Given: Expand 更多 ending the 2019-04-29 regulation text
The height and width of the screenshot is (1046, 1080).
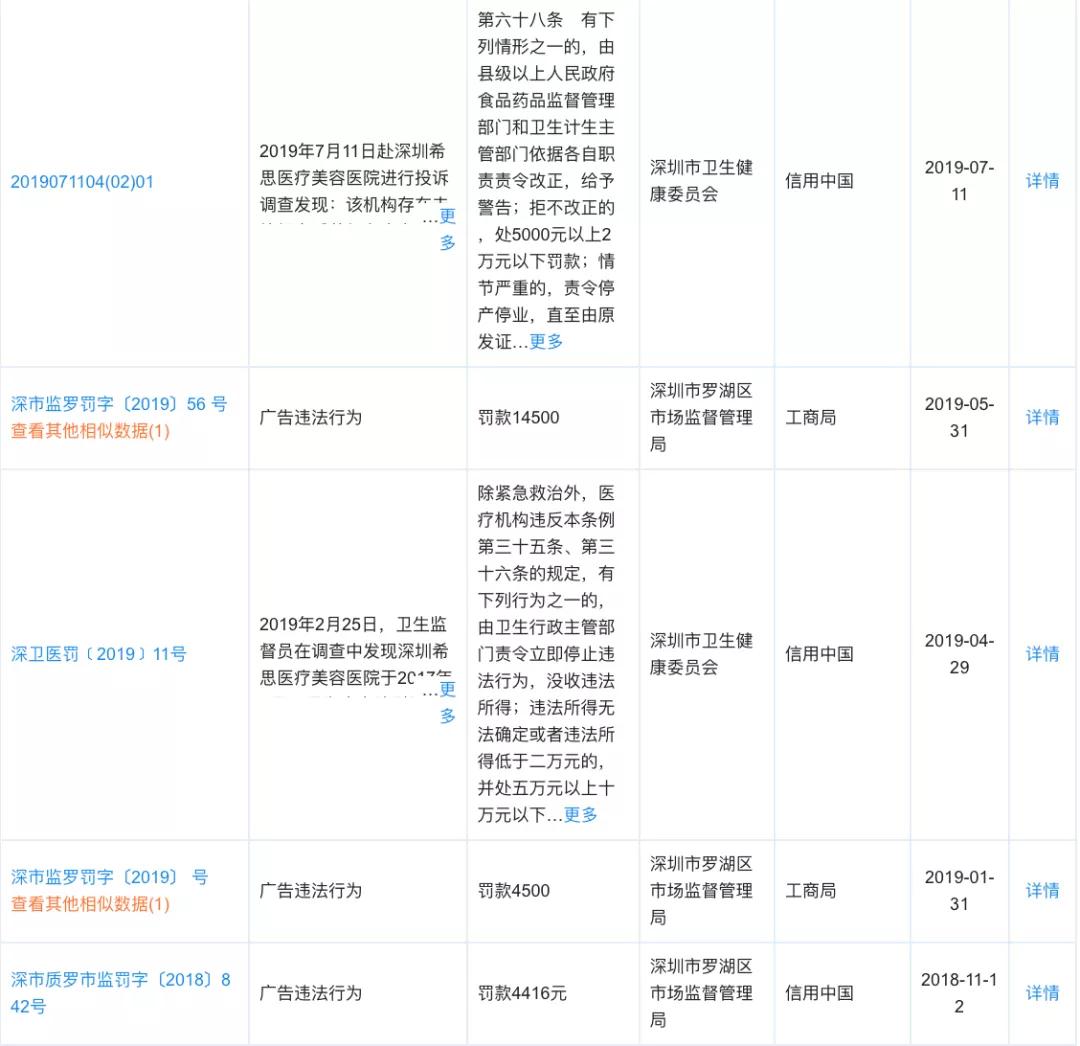Looking at the screenshot, I should click(x=580, y=815).
